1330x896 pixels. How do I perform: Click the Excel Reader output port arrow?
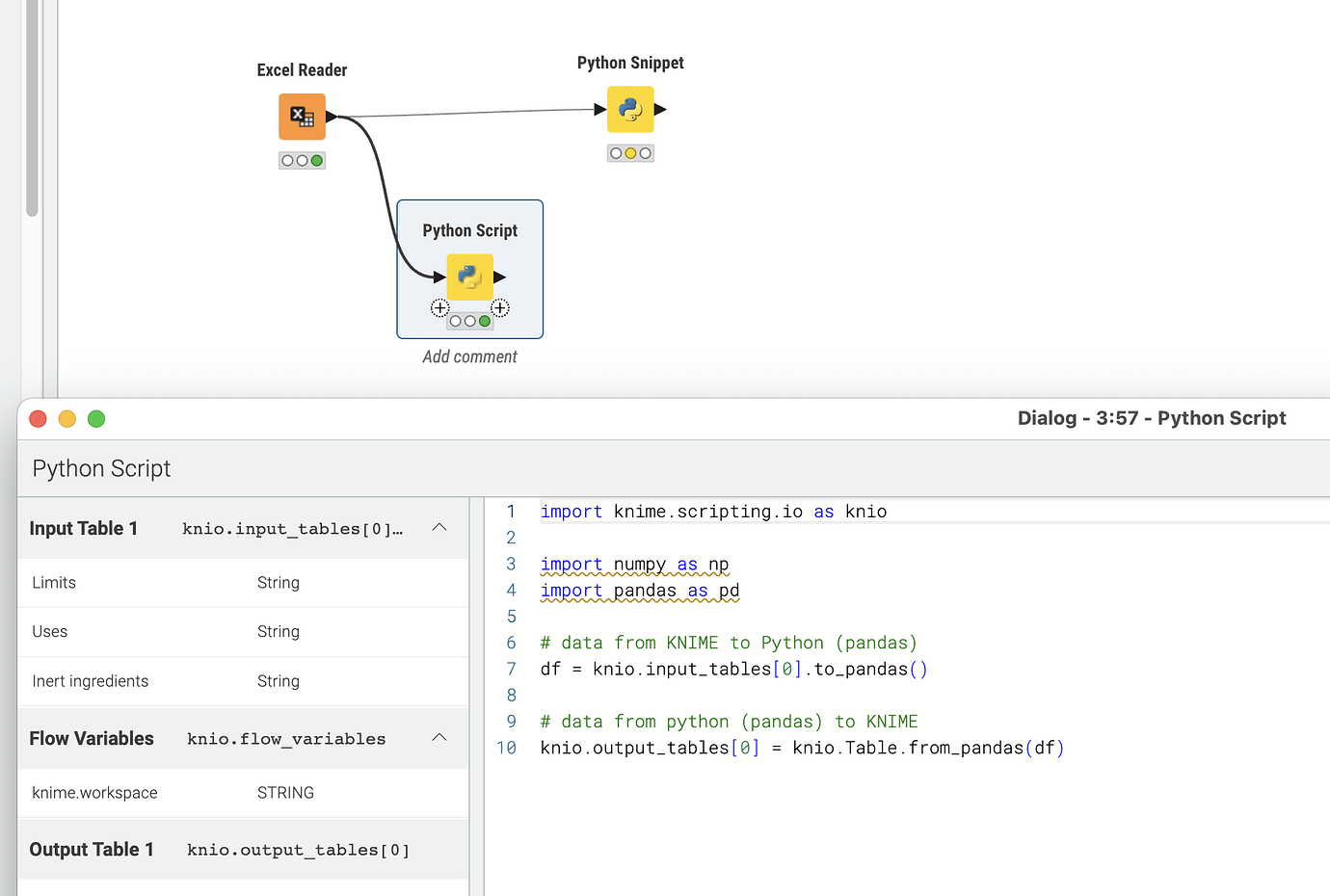[x=330, y=116]
